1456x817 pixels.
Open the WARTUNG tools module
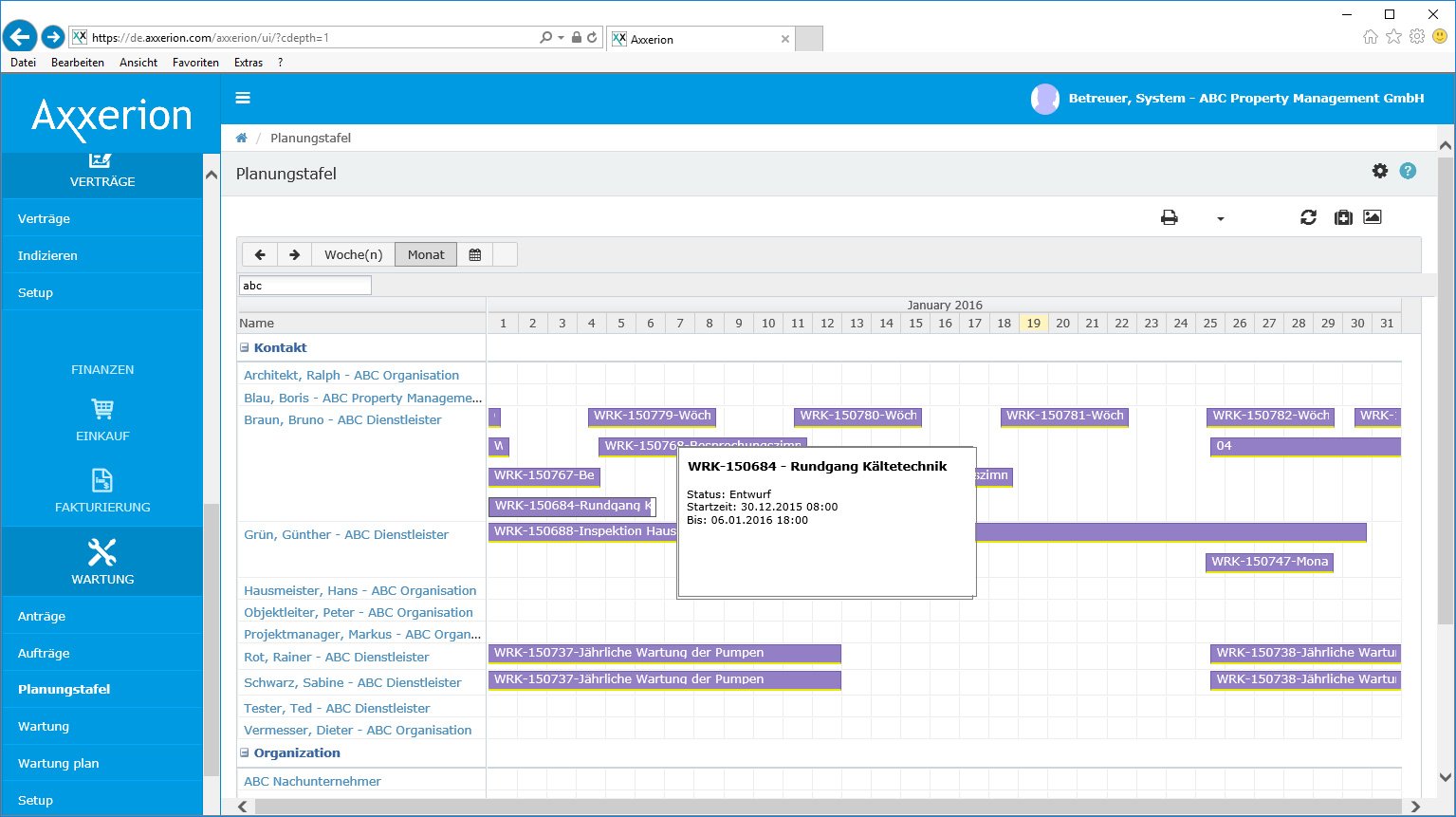[102, 561]
